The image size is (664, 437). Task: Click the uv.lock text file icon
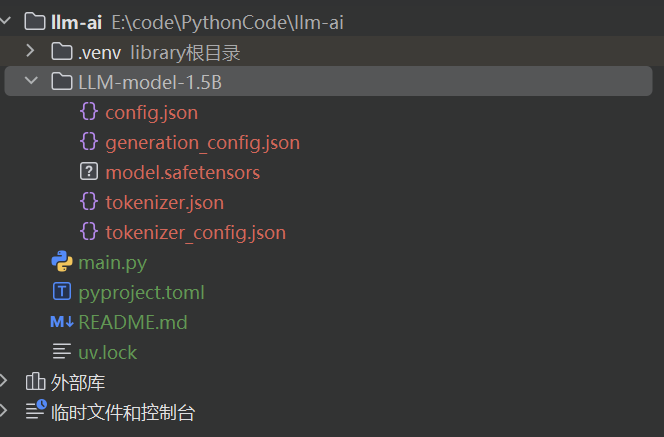pos(62,352)
